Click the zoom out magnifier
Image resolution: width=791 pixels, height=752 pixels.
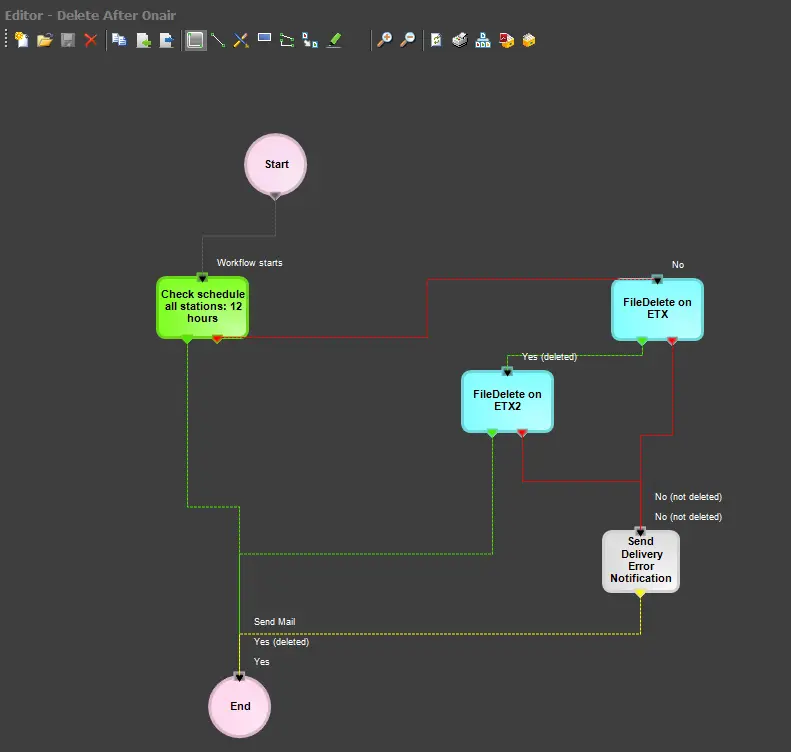tap(407, 40)
